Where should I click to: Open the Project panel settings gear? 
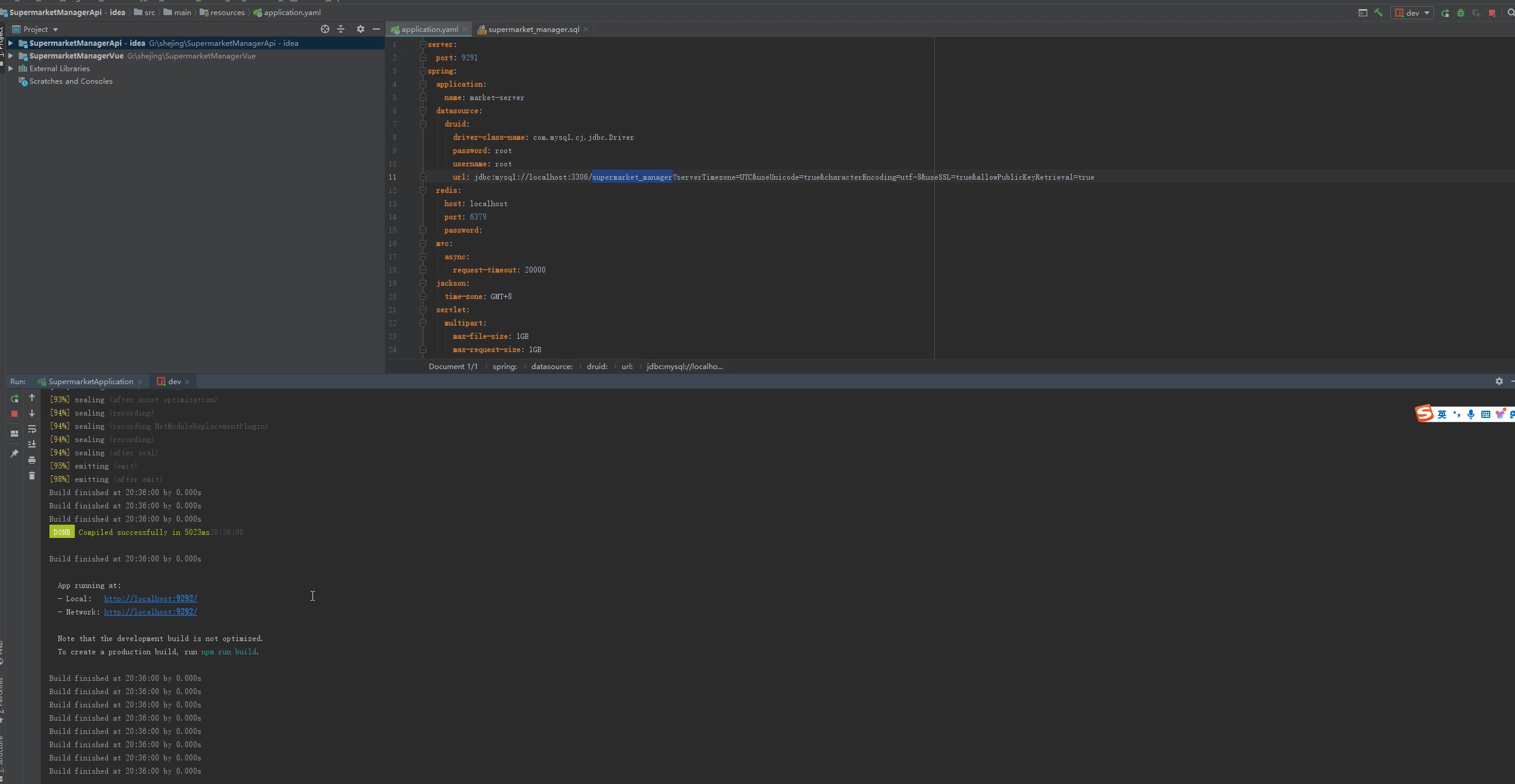[361, 29]
